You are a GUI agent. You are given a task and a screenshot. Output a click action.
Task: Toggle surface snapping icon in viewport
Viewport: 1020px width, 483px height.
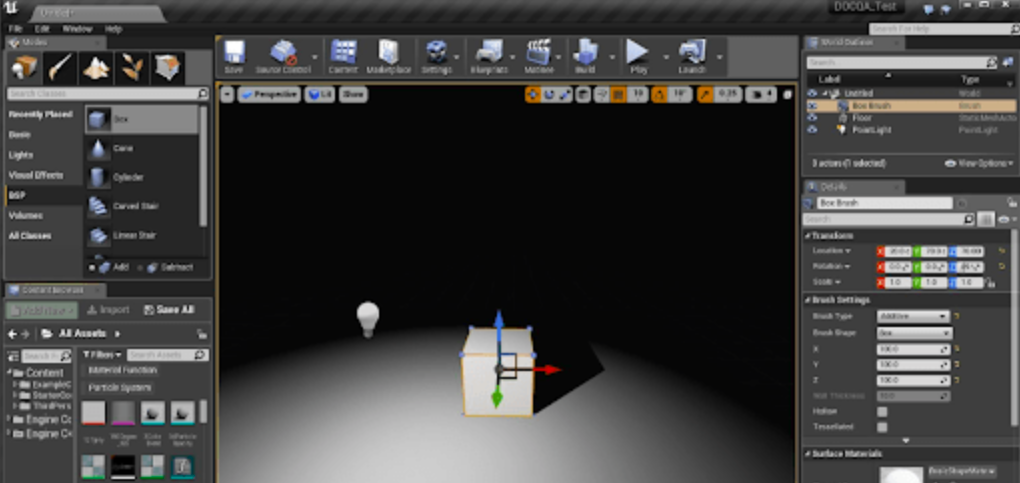[x=602, y=94]
